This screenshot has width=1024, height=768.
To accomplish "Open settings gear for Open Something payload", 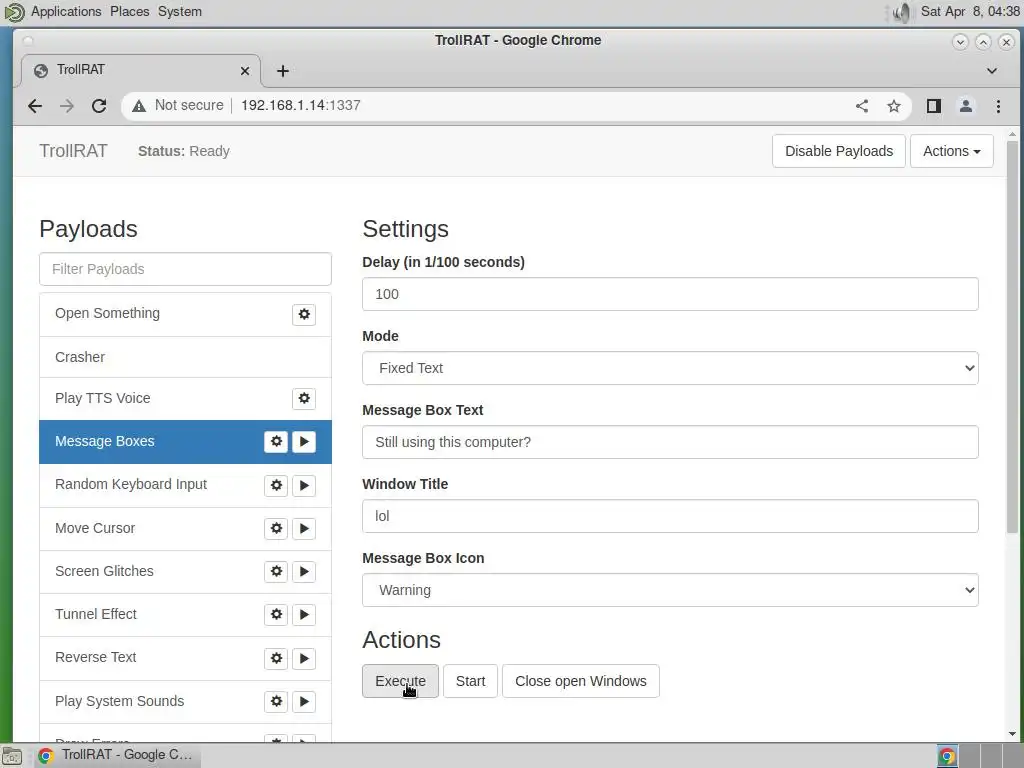I will coord(304,314).
